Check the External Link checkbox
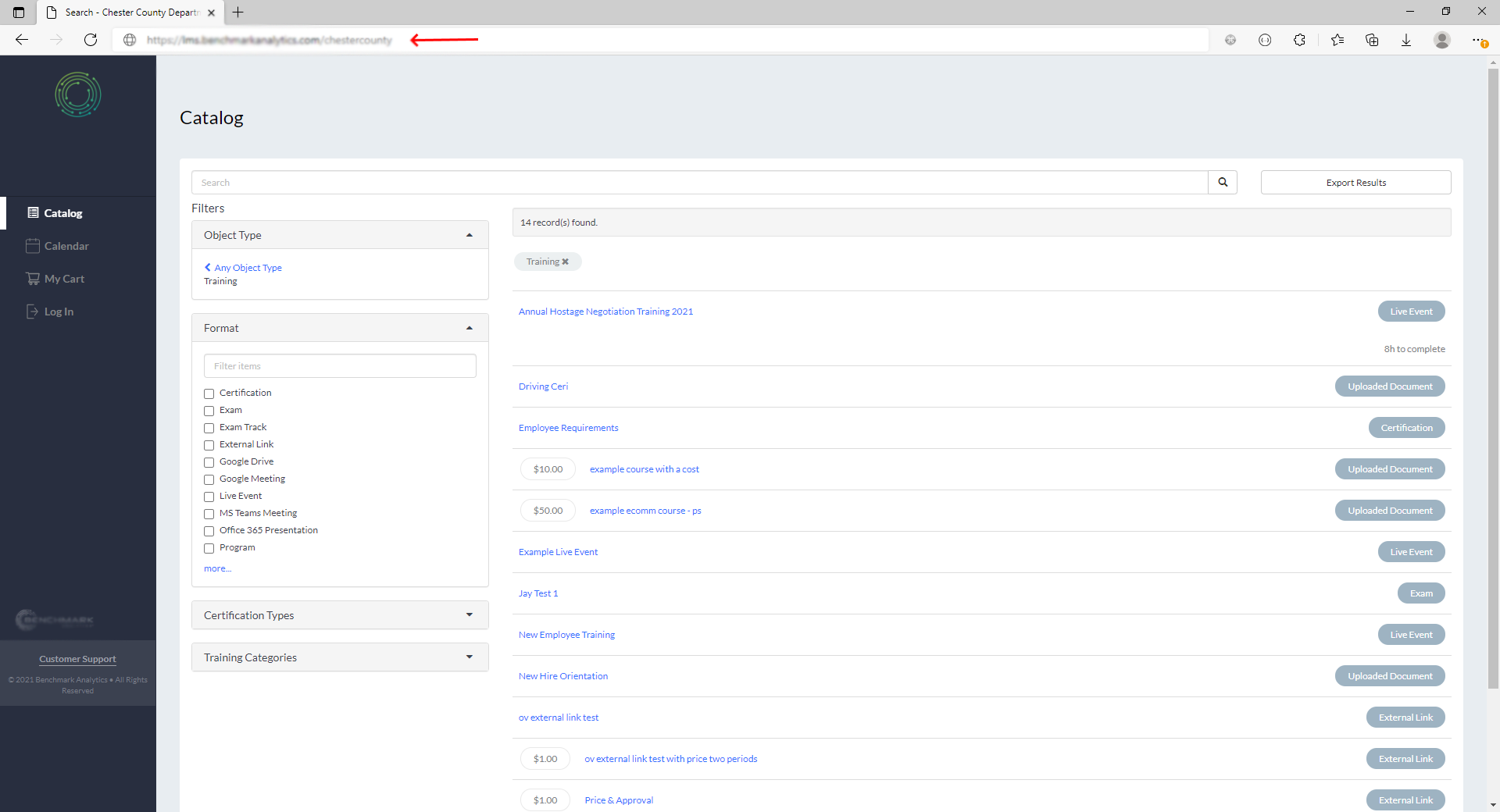This screenshot has height=812, width=1500. pos(209,445)
